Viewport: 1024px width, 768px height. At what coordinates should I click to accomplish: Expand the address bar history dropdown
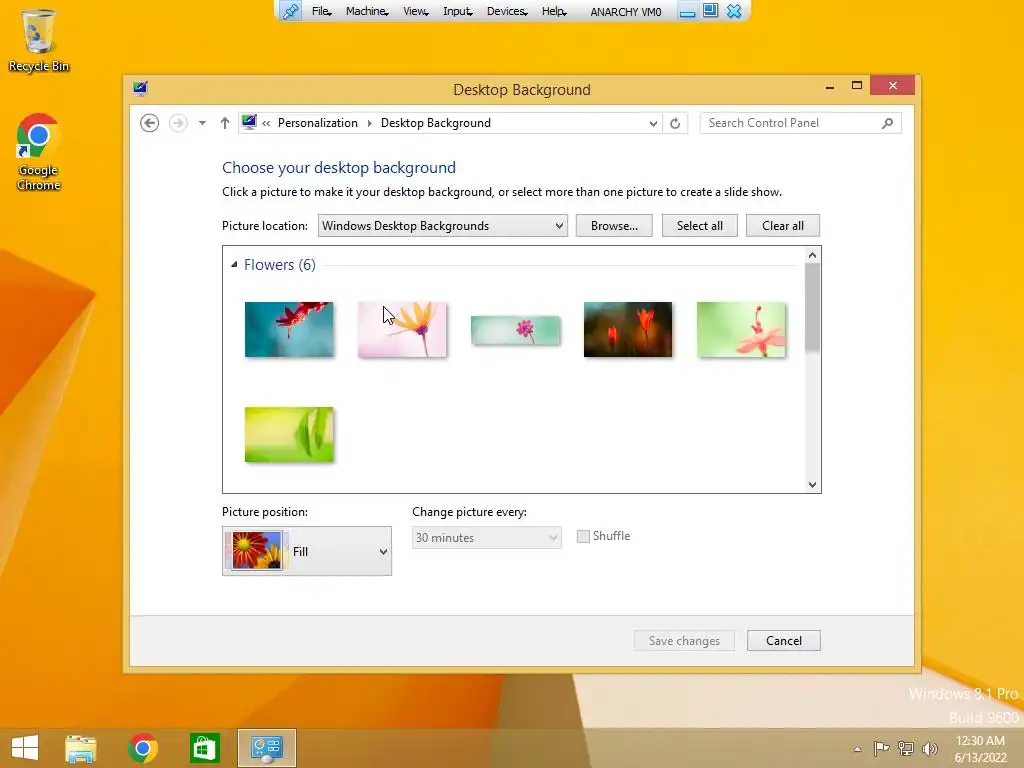(652, 123)
